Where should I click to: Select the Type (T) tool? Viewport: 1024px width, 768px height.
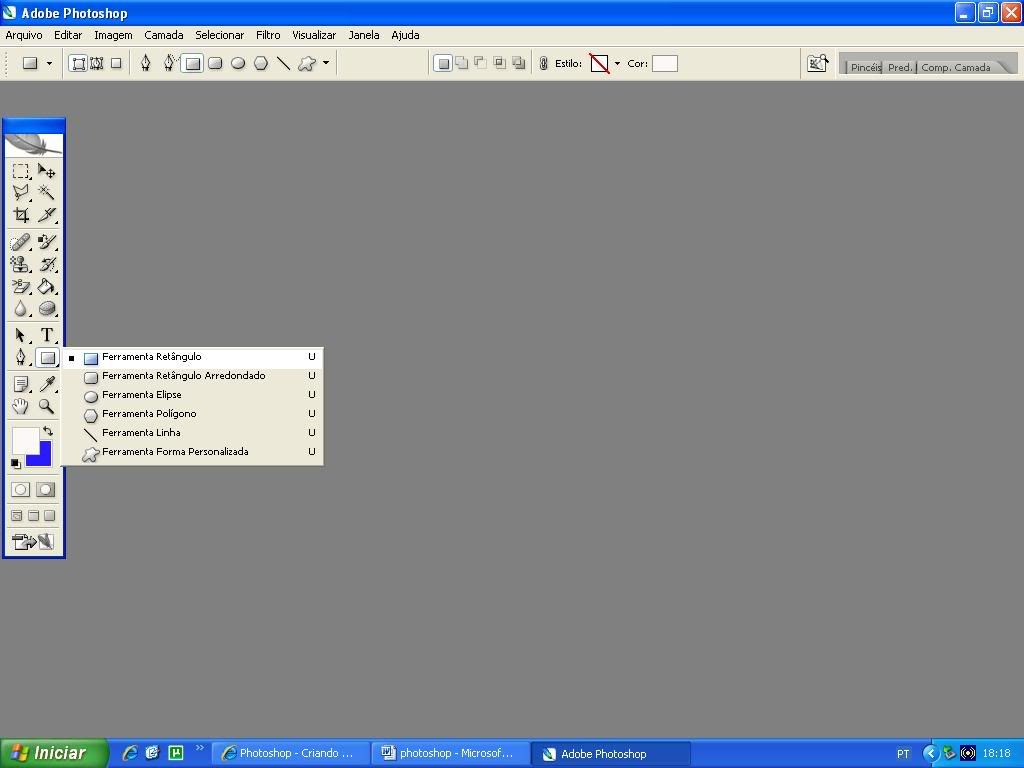(x=46, y=336)
